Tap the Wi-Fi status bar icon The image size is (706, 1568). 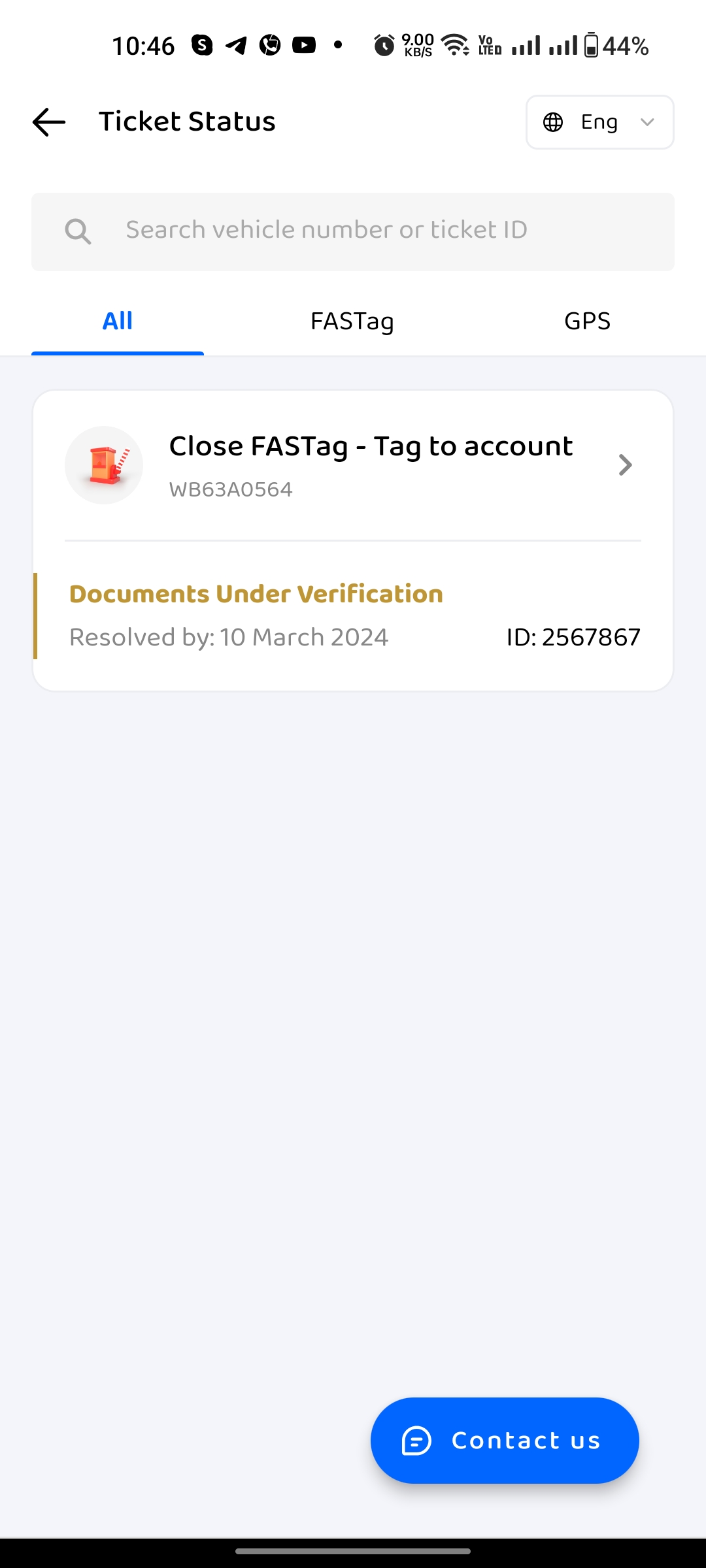click(455, 45)
